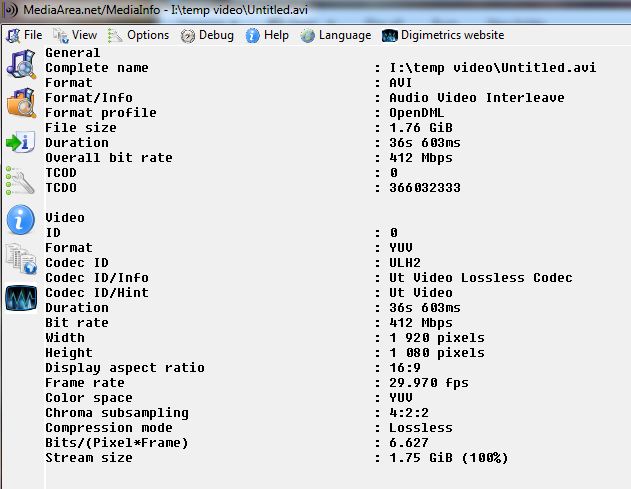The image size is (631, 489).
Task: Click the Overall bit rate value '412 Mbps'
Action: click(421, 158)
